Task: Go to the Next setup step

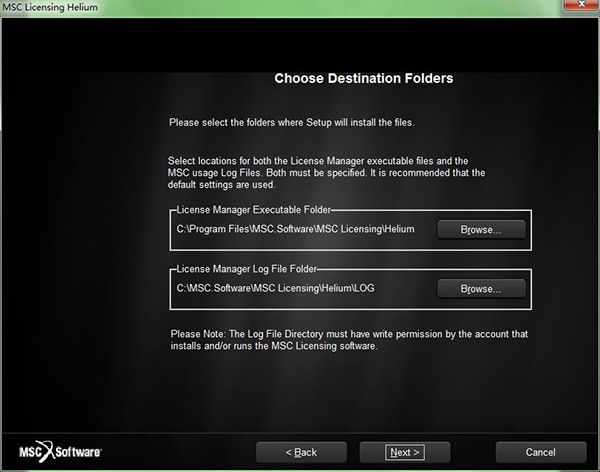Action: coord(405,452)
